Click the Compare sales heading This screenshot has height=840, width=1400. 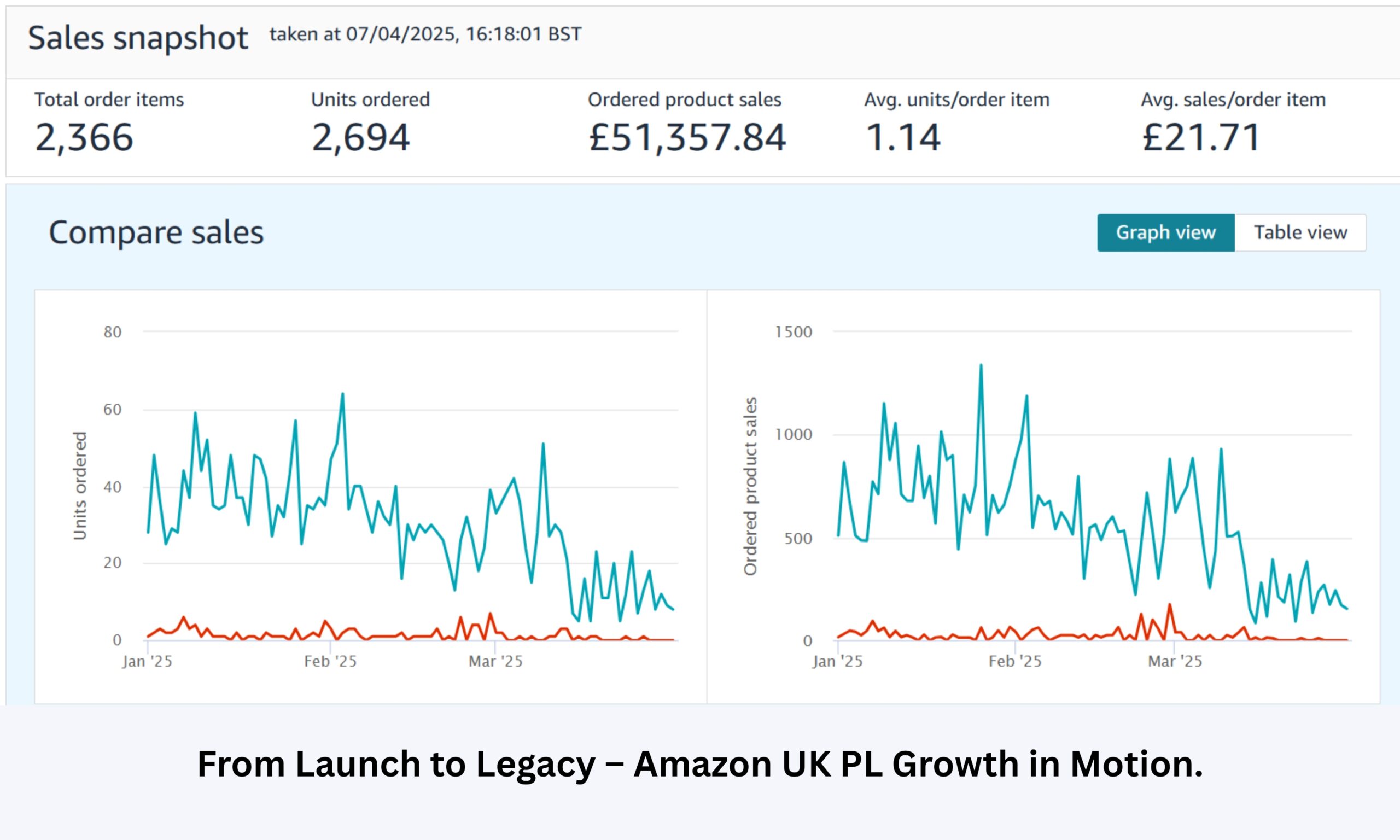[156, 232]
